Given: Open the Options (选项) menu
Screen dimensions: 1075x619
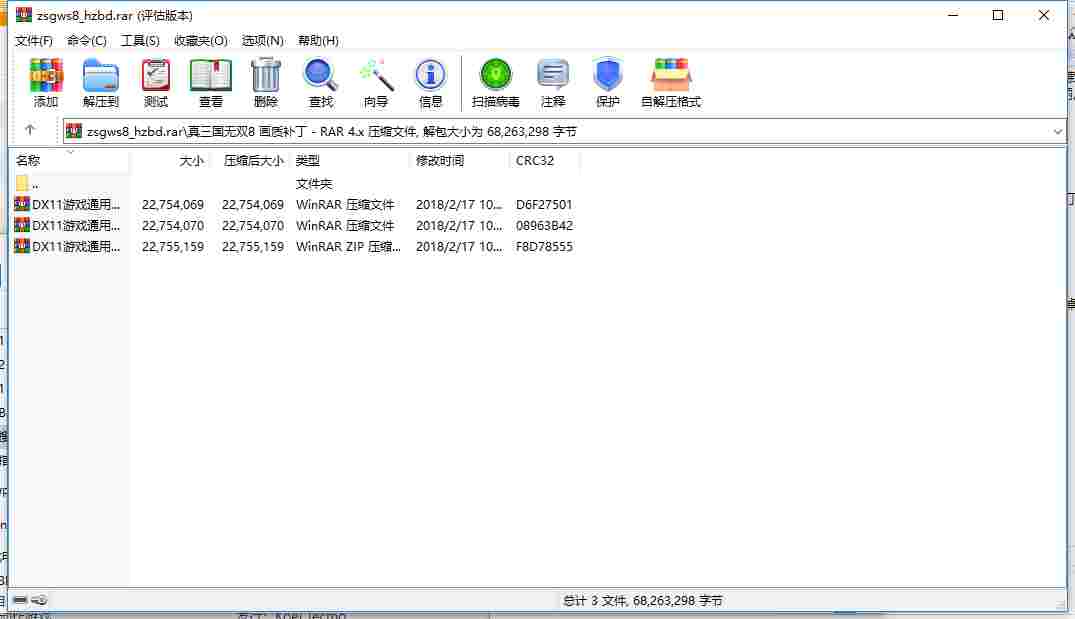Looking at the screenshot, I should coord(263,40).
